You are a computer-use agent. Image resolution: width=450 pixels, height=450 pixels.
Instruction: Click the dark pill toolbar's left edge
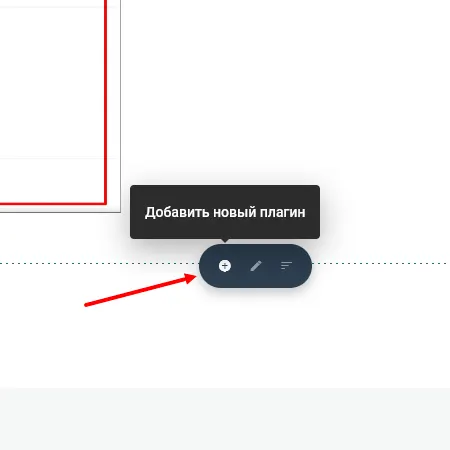pyautogui.click(x=201, y=266)
